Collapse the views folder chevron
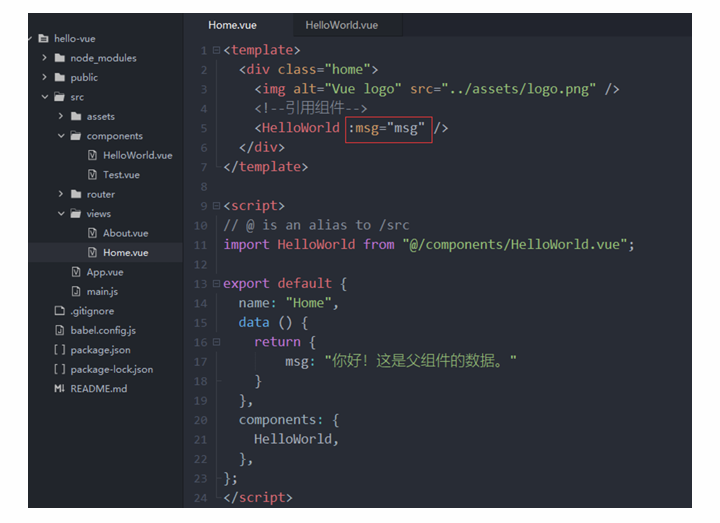This screenshot has height=523, width=720. coord(61,214)
